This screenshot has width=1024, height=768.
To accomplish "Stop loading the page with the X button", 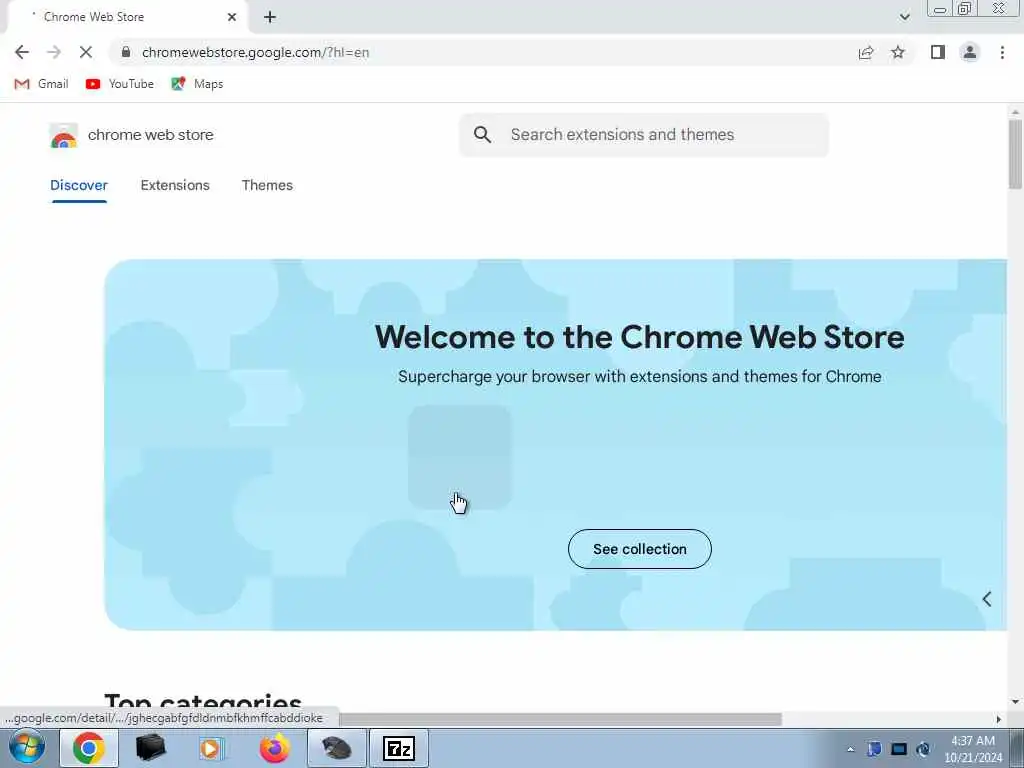I will tap(86, 52).
